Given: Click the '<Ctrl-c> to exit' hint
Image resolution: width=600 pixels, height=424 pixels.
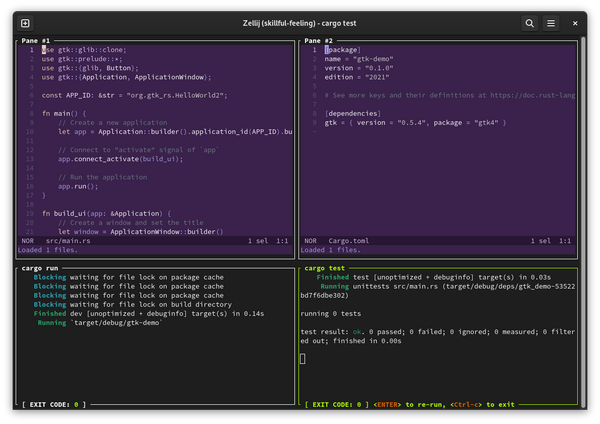Looking at the screenshot, I should pyautogui.click(x=482, y=404).
